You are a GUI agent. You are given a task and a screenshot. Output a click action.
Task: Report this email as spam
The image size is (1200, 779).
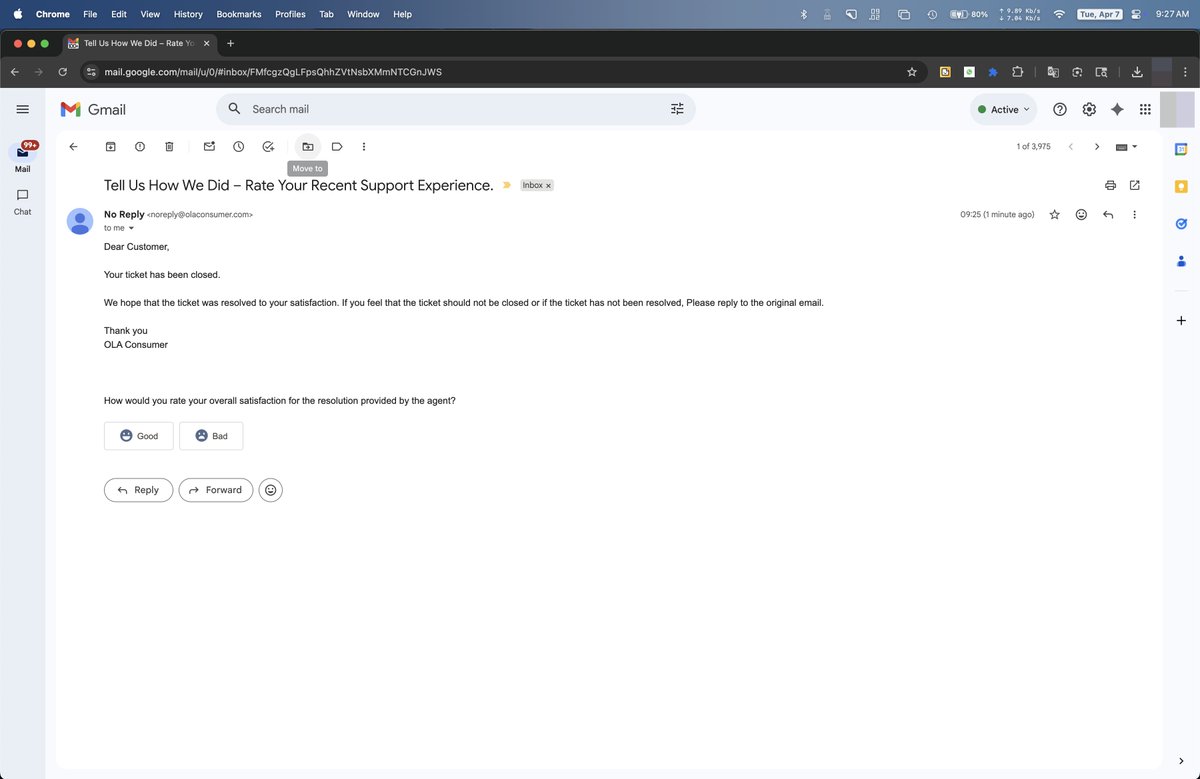point(140,146)
